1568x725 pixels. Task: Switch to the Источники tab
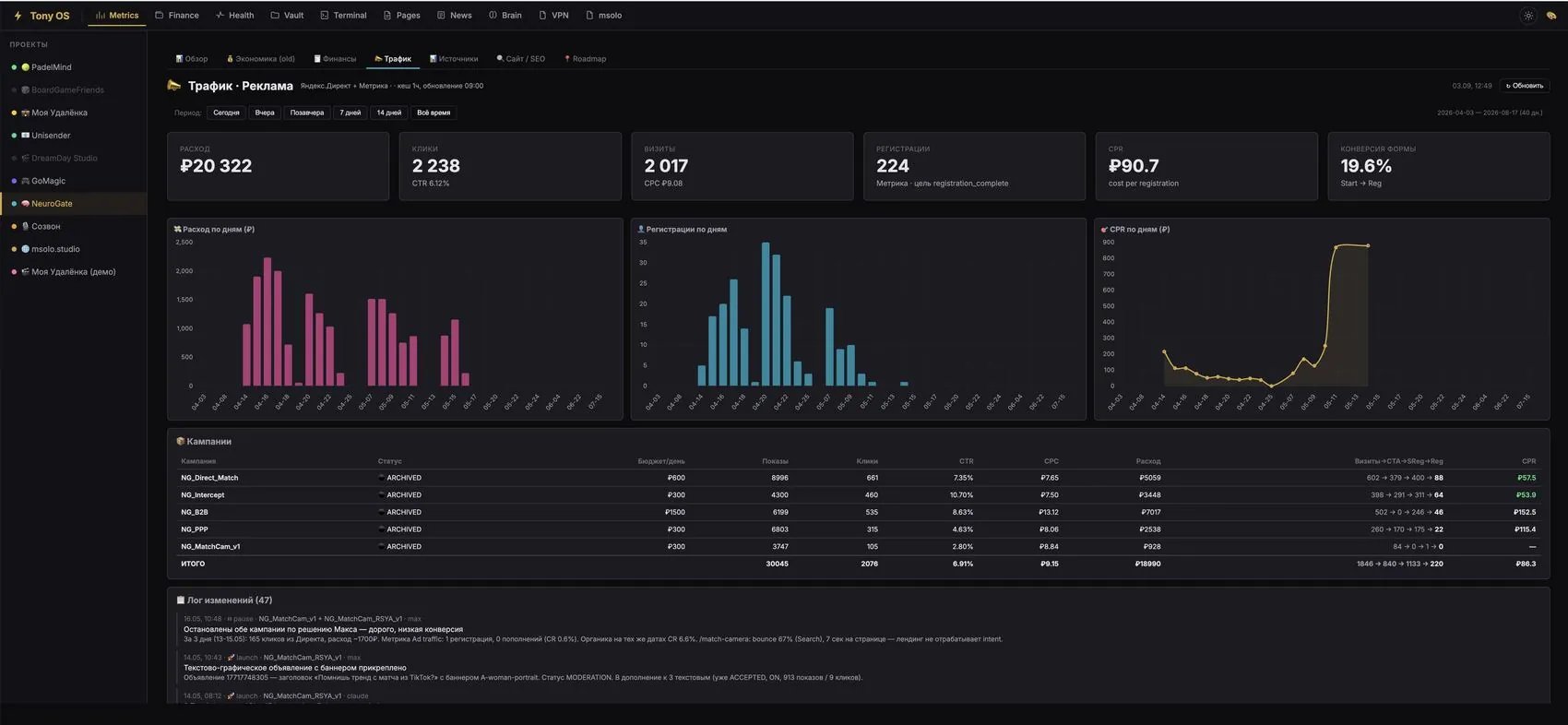[x=454, y=59]
